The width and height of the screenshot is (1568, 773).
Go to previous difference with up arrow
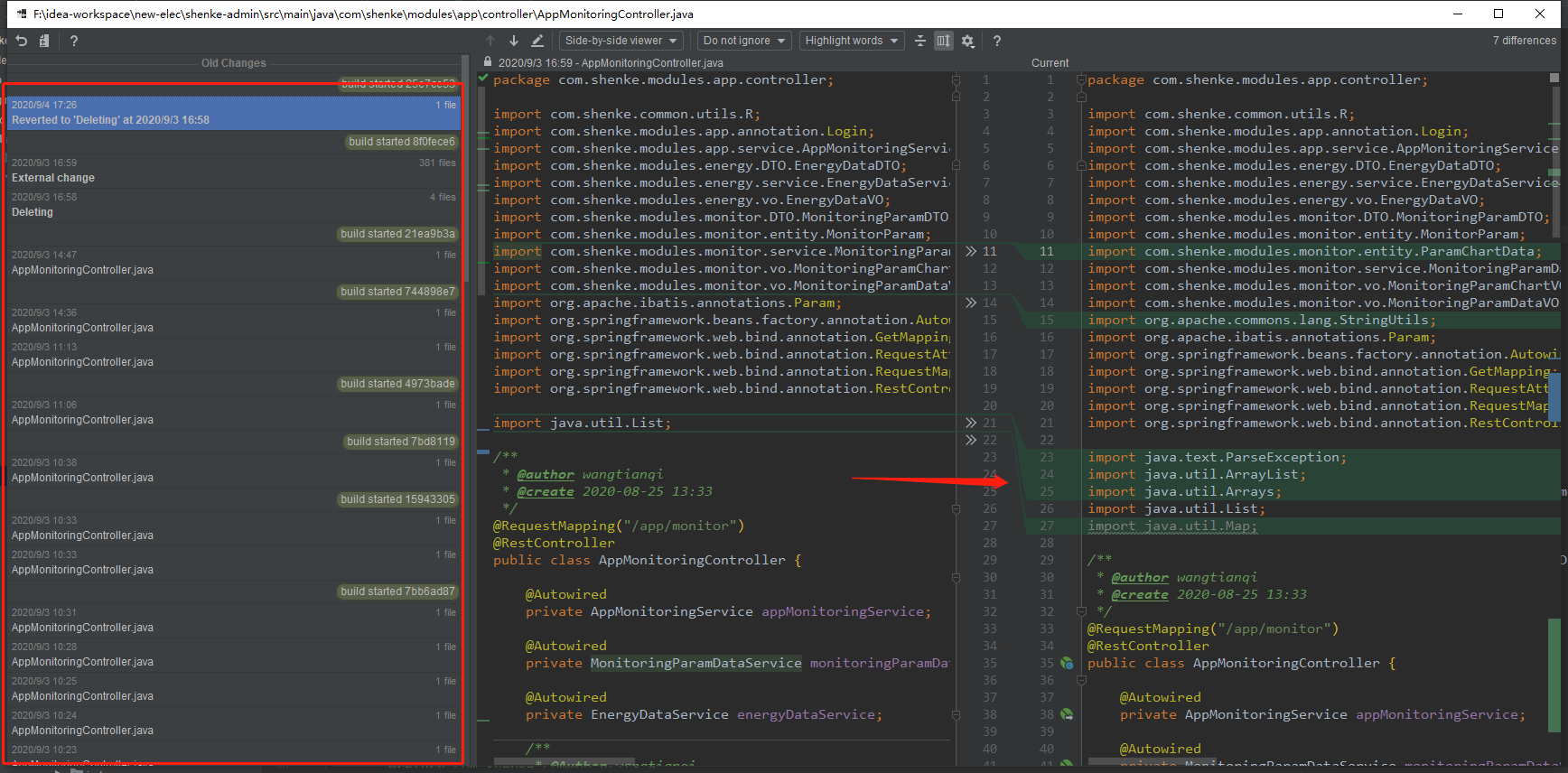(490, 41)
